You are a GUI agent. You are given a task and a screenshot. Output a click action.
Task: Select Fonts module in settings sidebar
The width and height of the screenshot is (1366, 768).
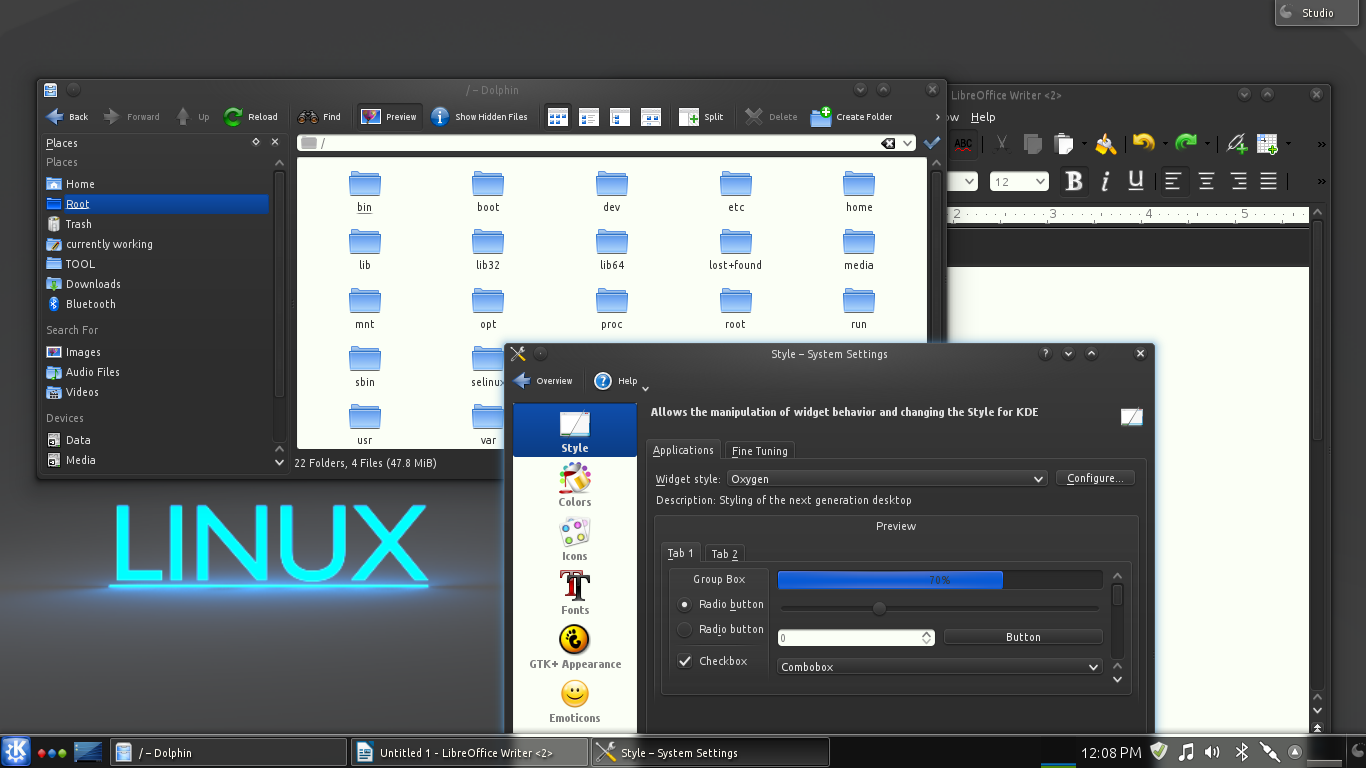(575, 594)
